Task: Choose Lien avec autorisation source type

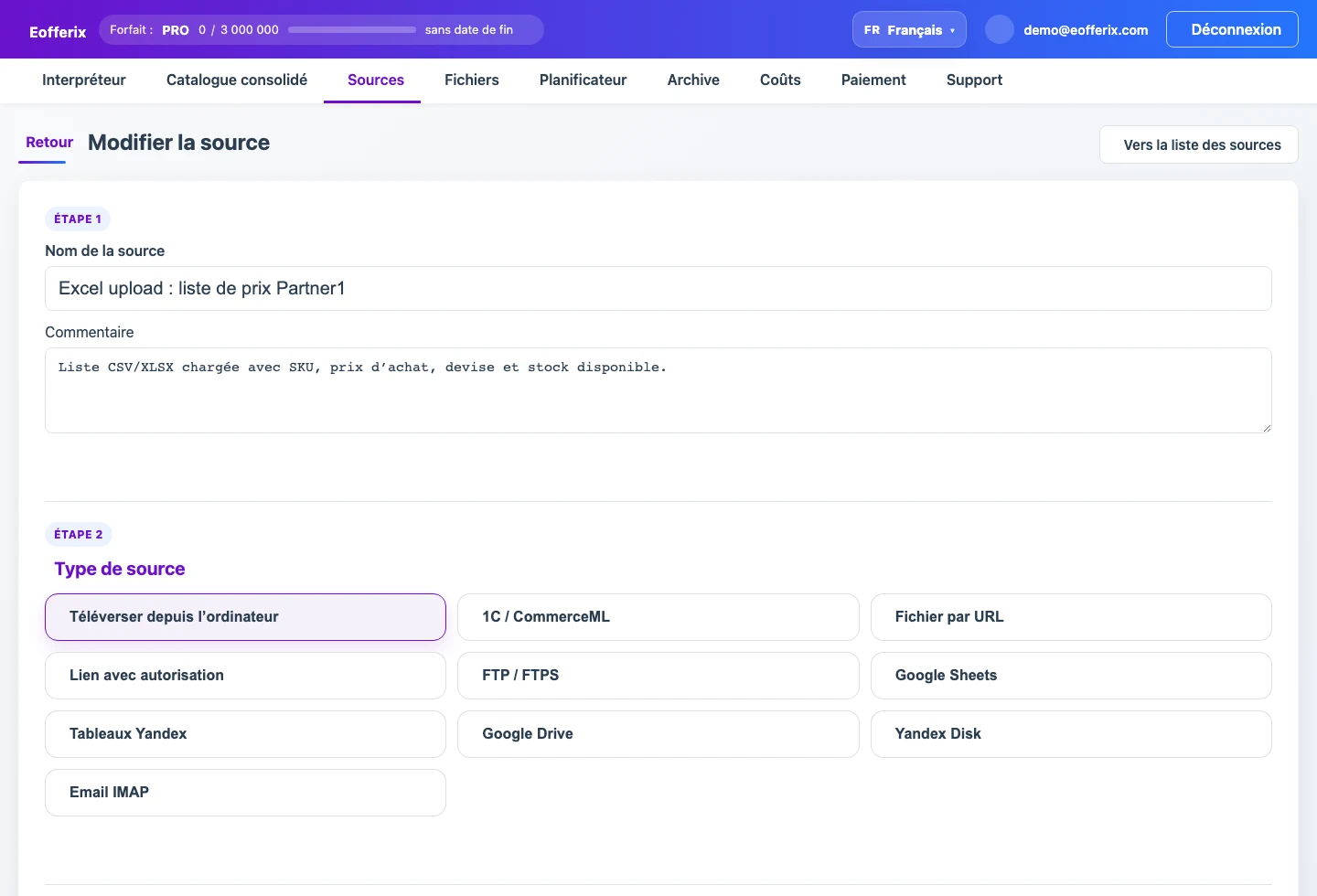Action: click(x=245, y=676)
